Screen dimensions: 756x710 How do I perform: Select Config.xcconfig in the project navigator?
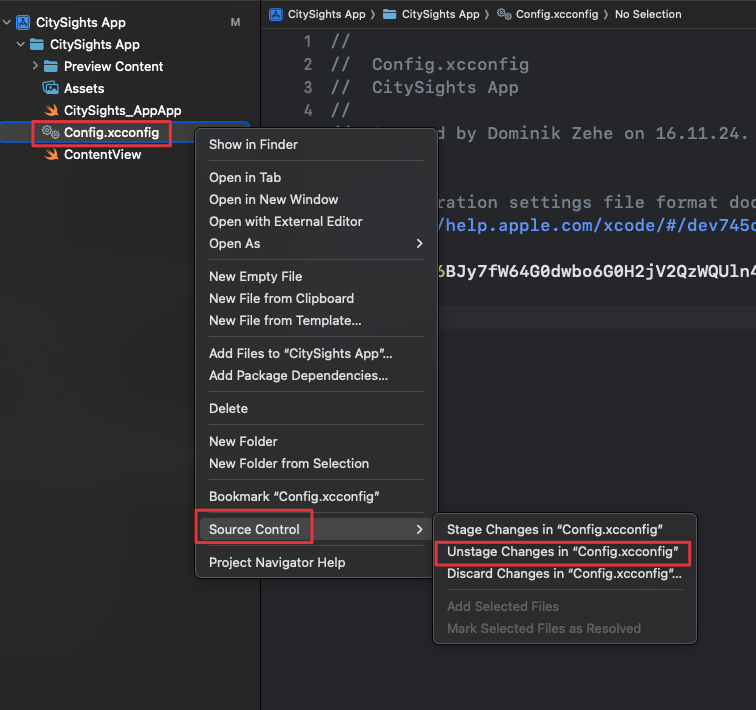tap(111, 132)
